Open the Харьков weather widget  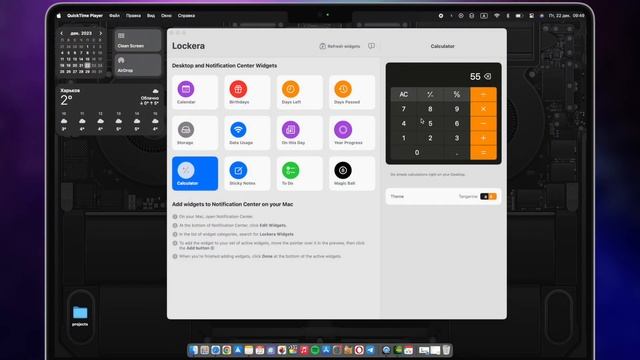(109, 109)
